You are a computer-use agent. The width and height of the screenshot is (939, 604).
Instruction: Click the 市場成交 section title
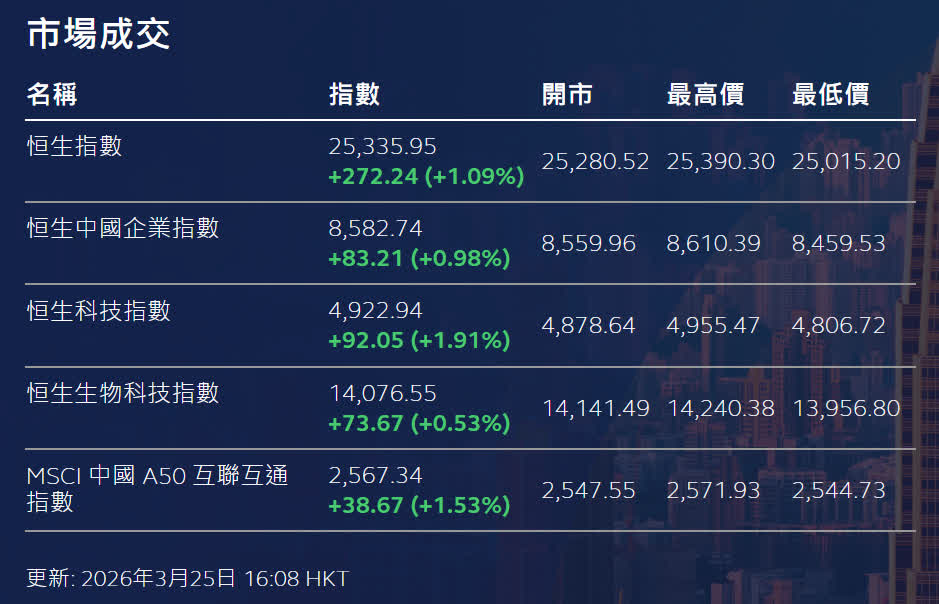pos(98,34)
